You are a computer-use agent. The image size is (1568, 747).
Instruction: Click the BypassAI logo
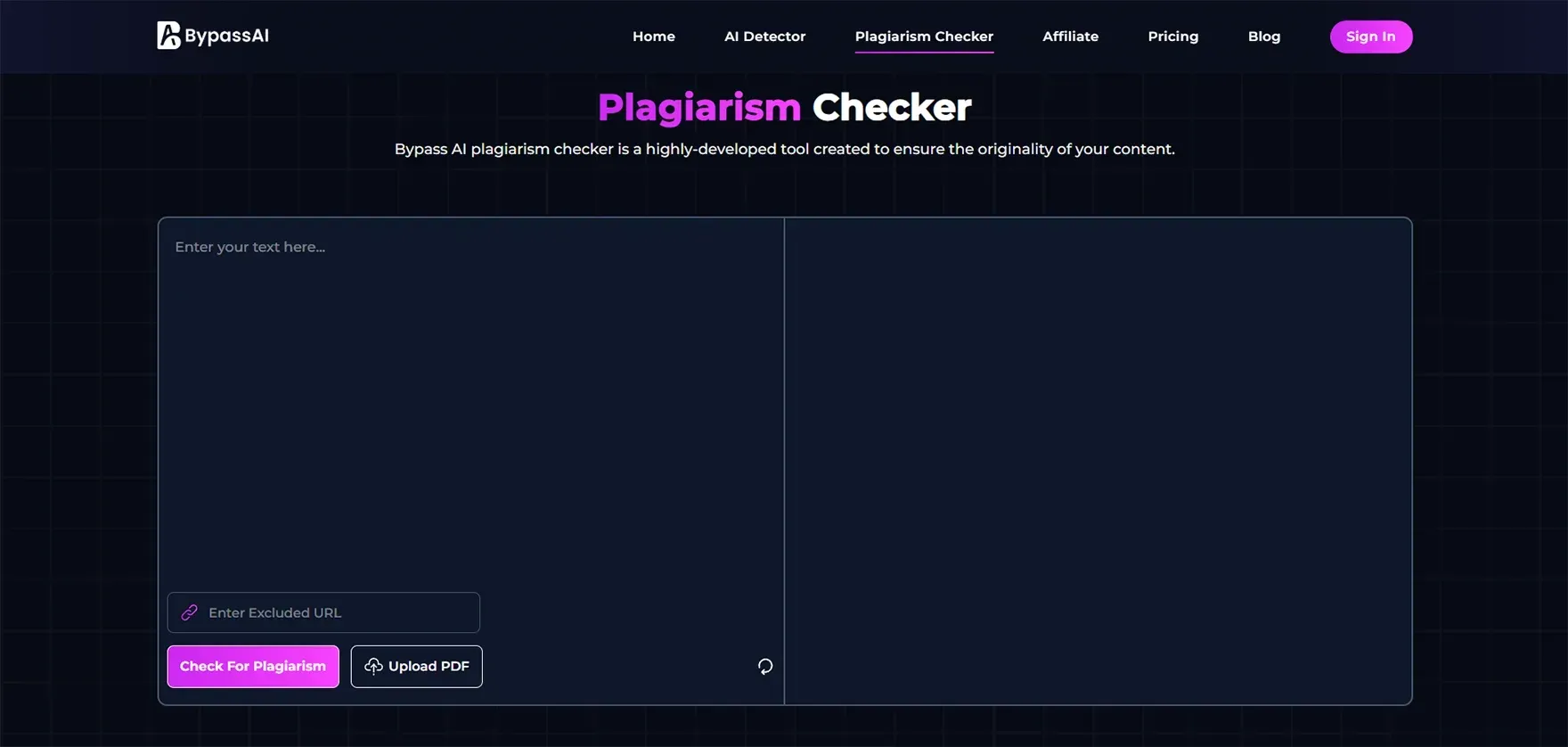tap(213, 36)
